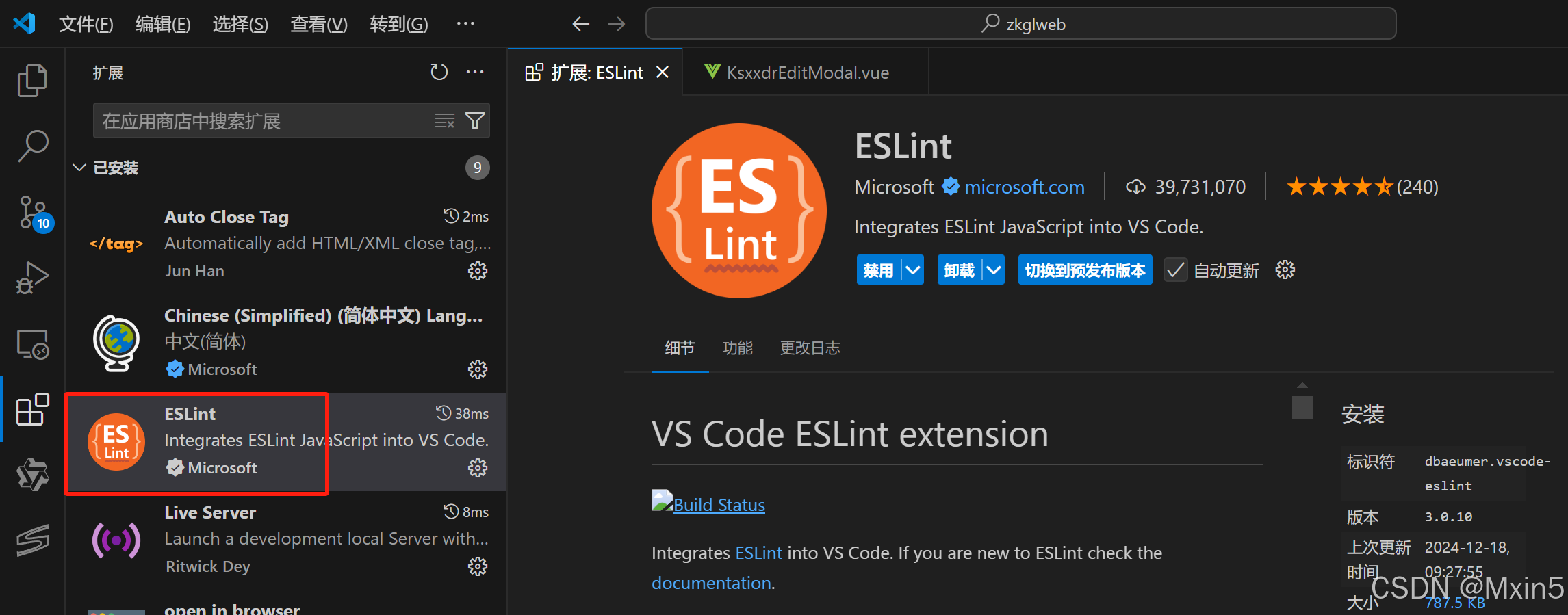
Task: Open manage gear for ESLint list item
Action: click(477, 468)
